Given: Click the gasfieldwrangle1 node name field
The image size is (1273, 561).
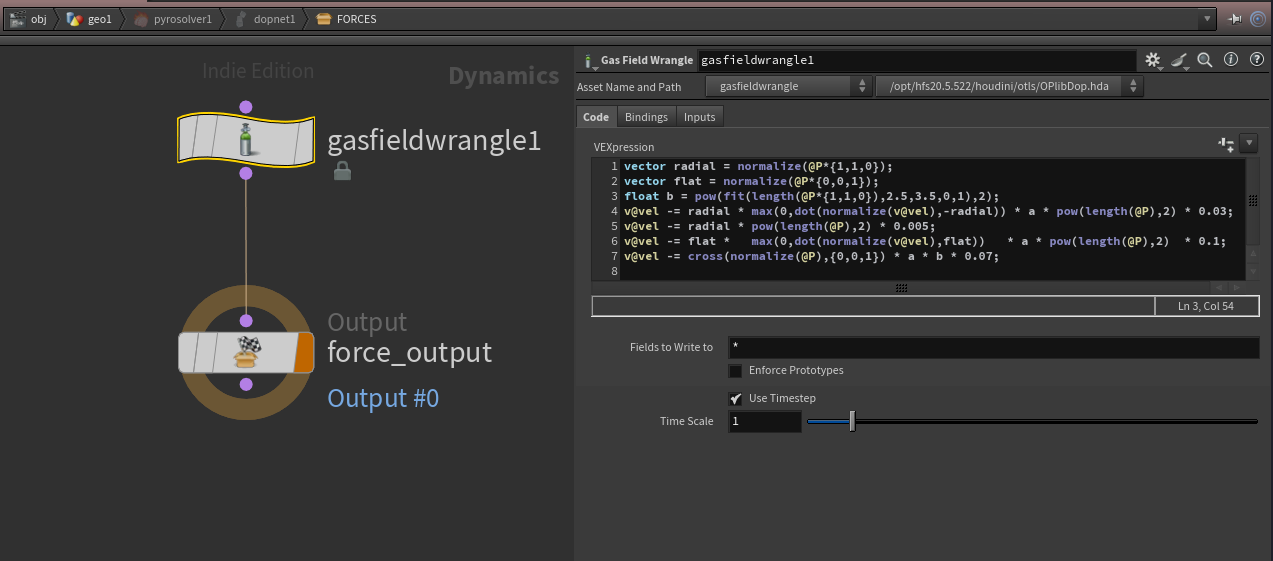Looking at the screenshot, I should tap(917, 61).
